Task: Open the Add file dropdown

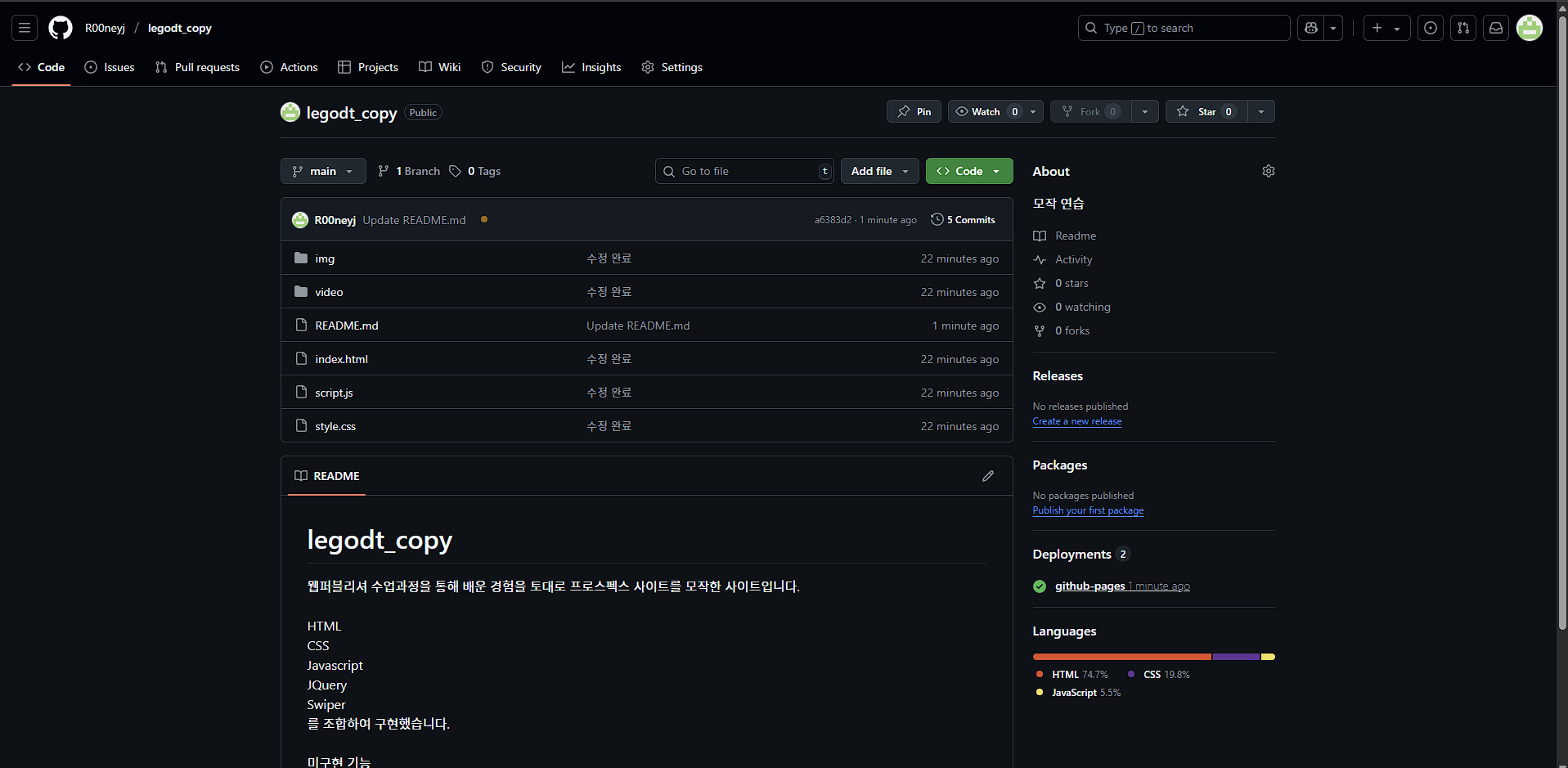Action: (879, 171)
